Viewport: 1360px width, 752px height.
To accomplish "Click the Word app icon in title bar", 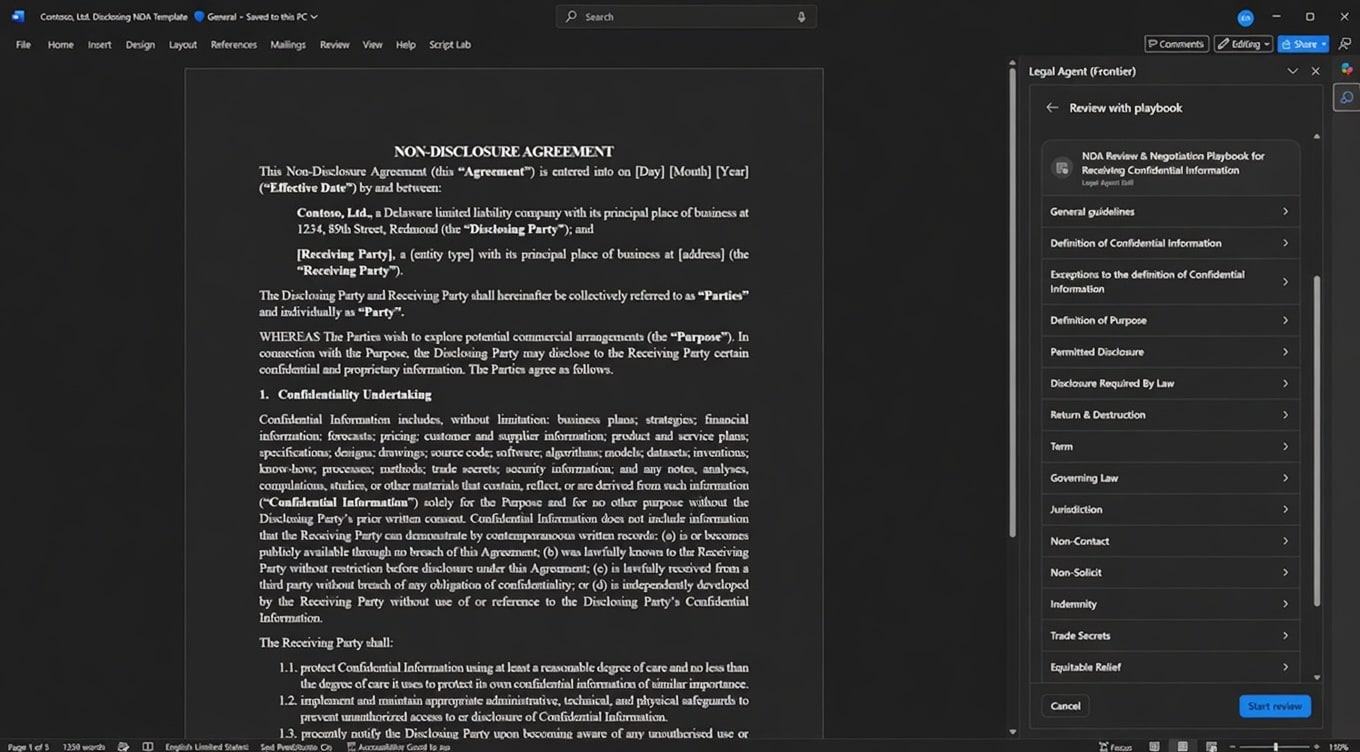I will (18, 17).
